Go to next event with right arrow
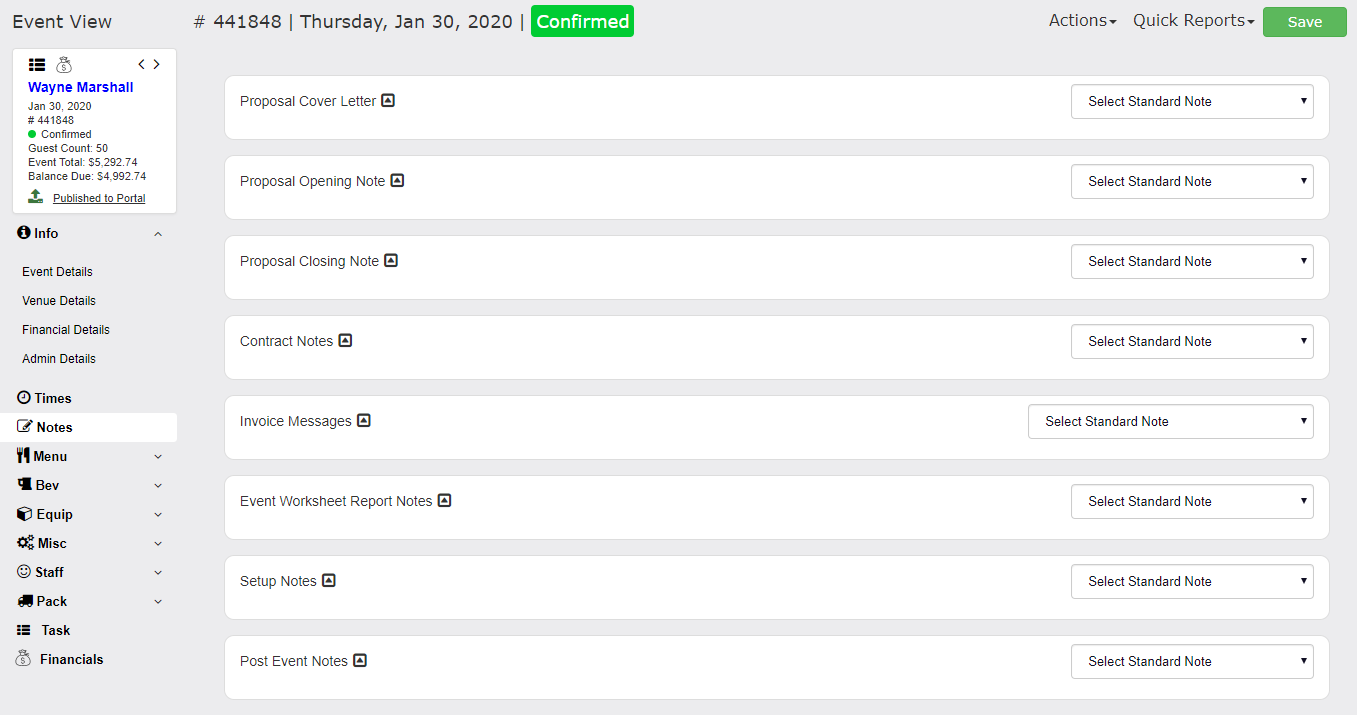Image resolution: width=1357 pixels, height=715 pixels. click(156, 64)
